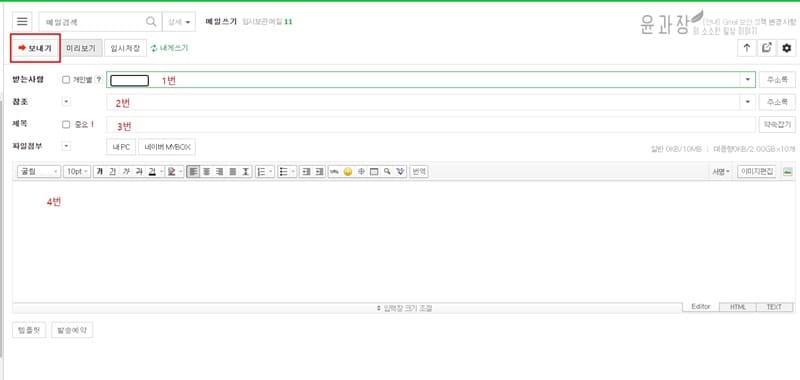
Task: Click the settings gear icon
Action: tap(787, 48)
